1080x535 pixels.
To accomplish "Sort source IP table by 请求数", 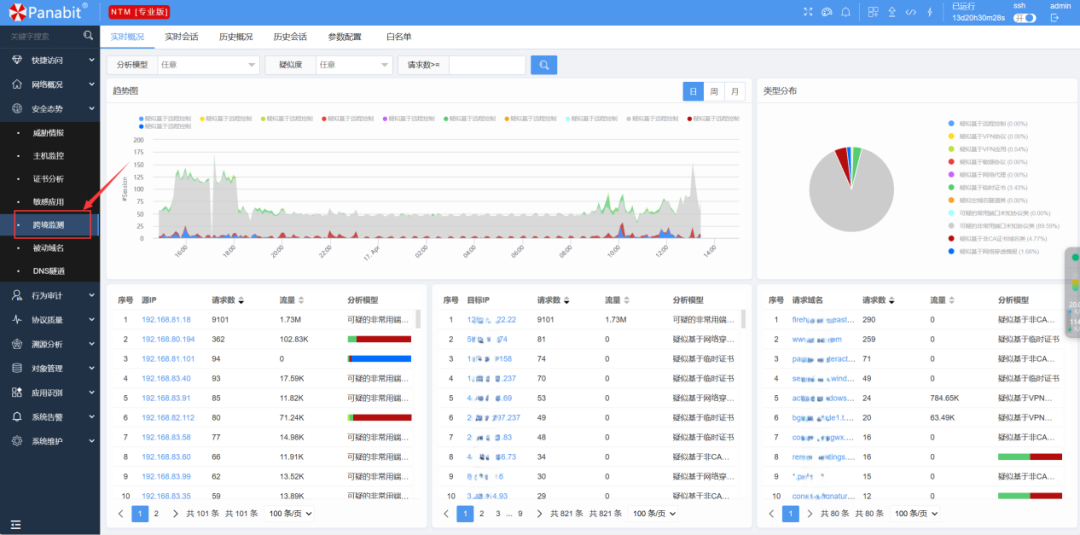I will pyautogui.click(x=240, y=300).
